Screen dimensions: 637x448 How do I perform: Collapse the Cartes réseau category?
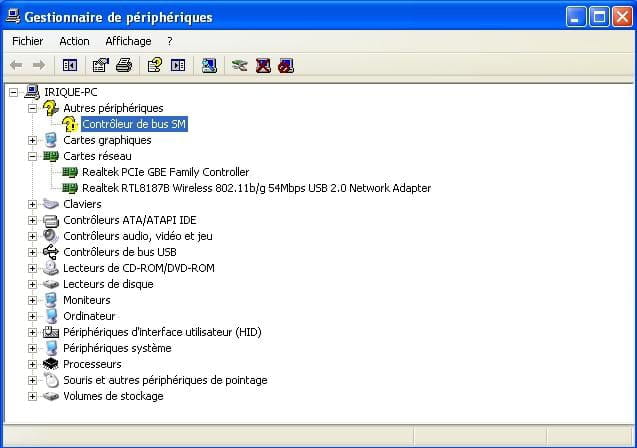pyautogui.click(x=32, y=156)
